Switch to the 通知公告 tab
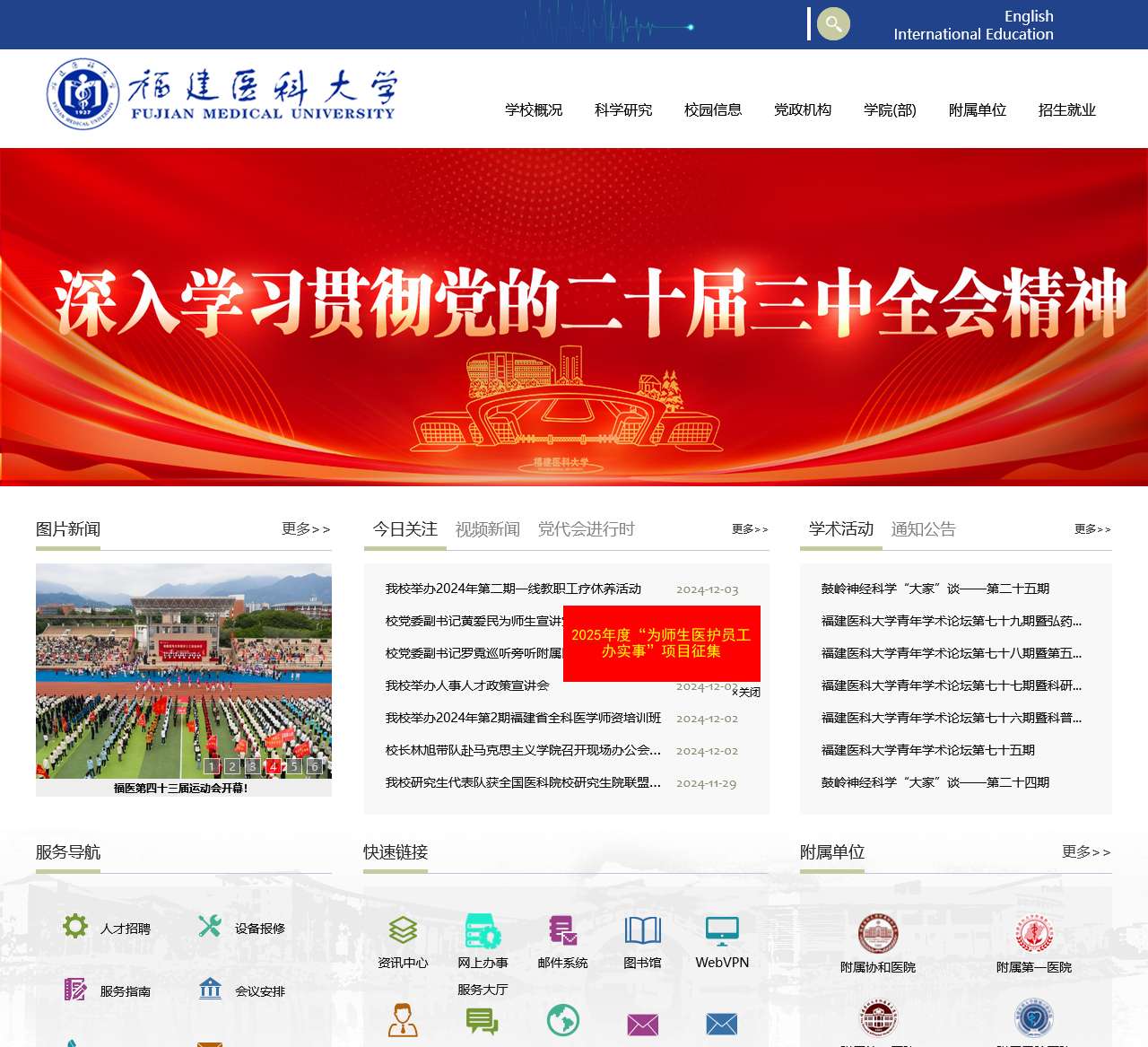Image resolution: width=1148 pixels, height=1047 pixels. click(924, 529)
